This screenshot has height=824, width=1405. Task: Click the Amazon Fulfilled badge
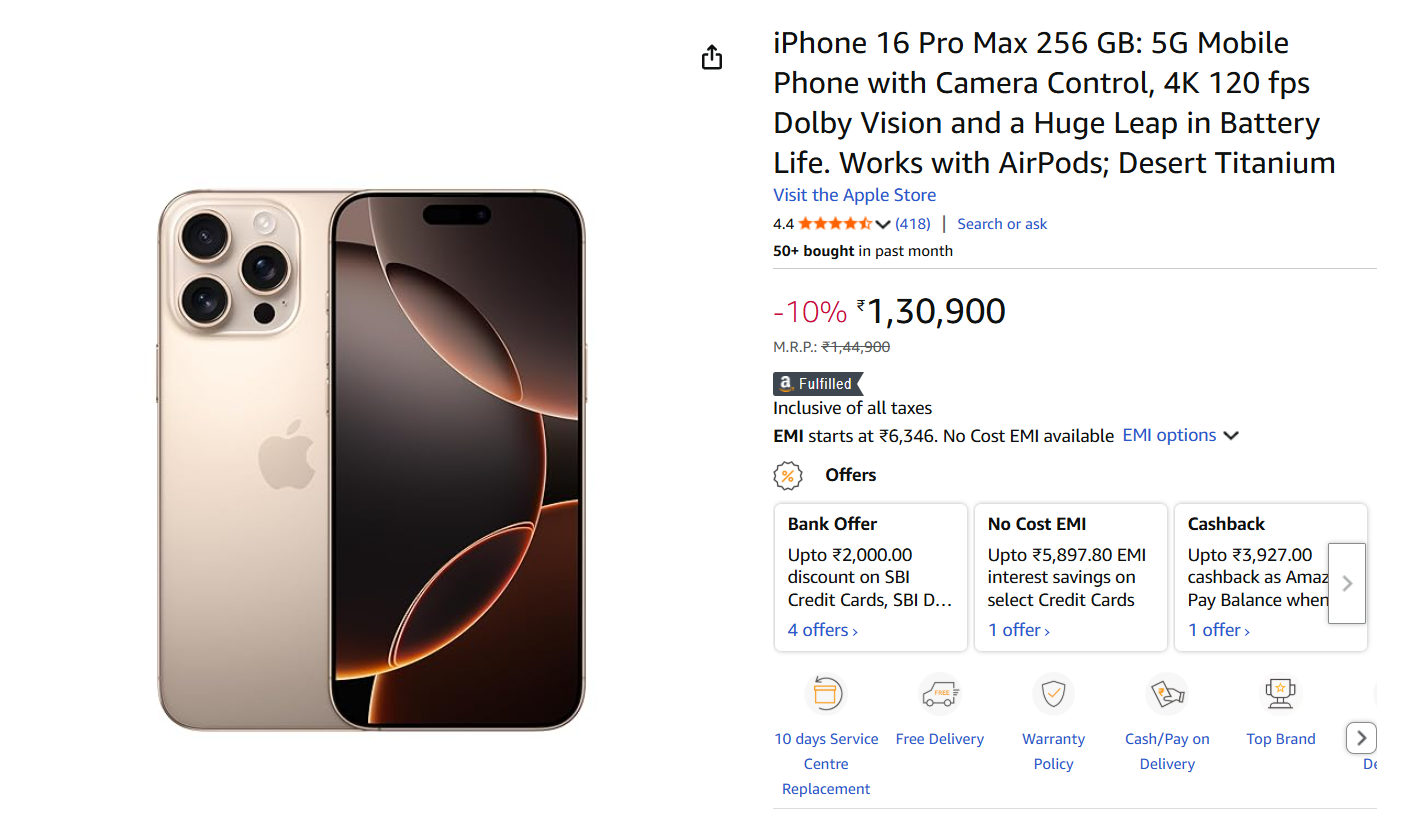(817, 384)
